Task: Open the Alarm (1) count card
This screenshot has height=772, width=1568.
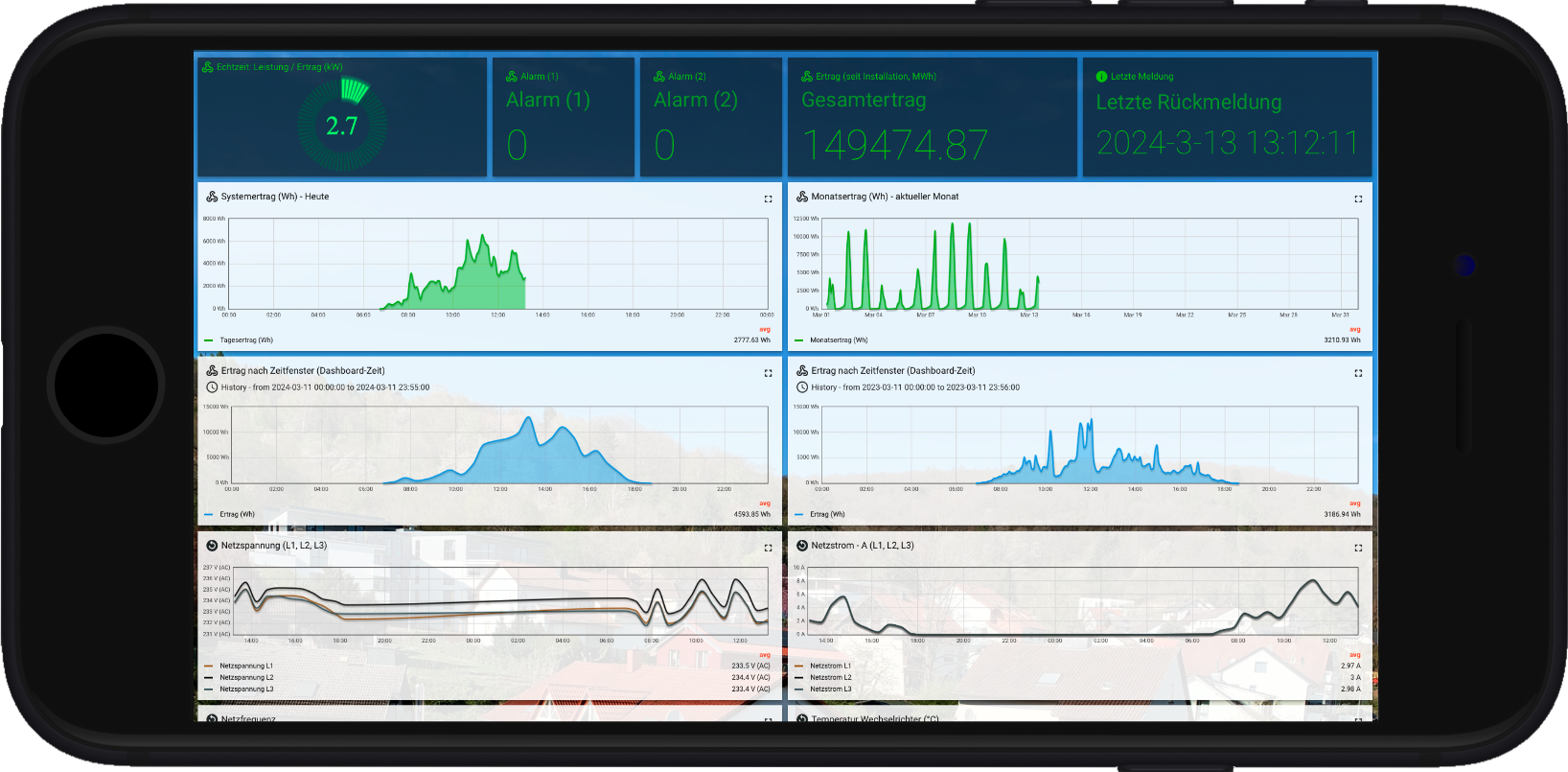Action: click(x=564, y=117)
